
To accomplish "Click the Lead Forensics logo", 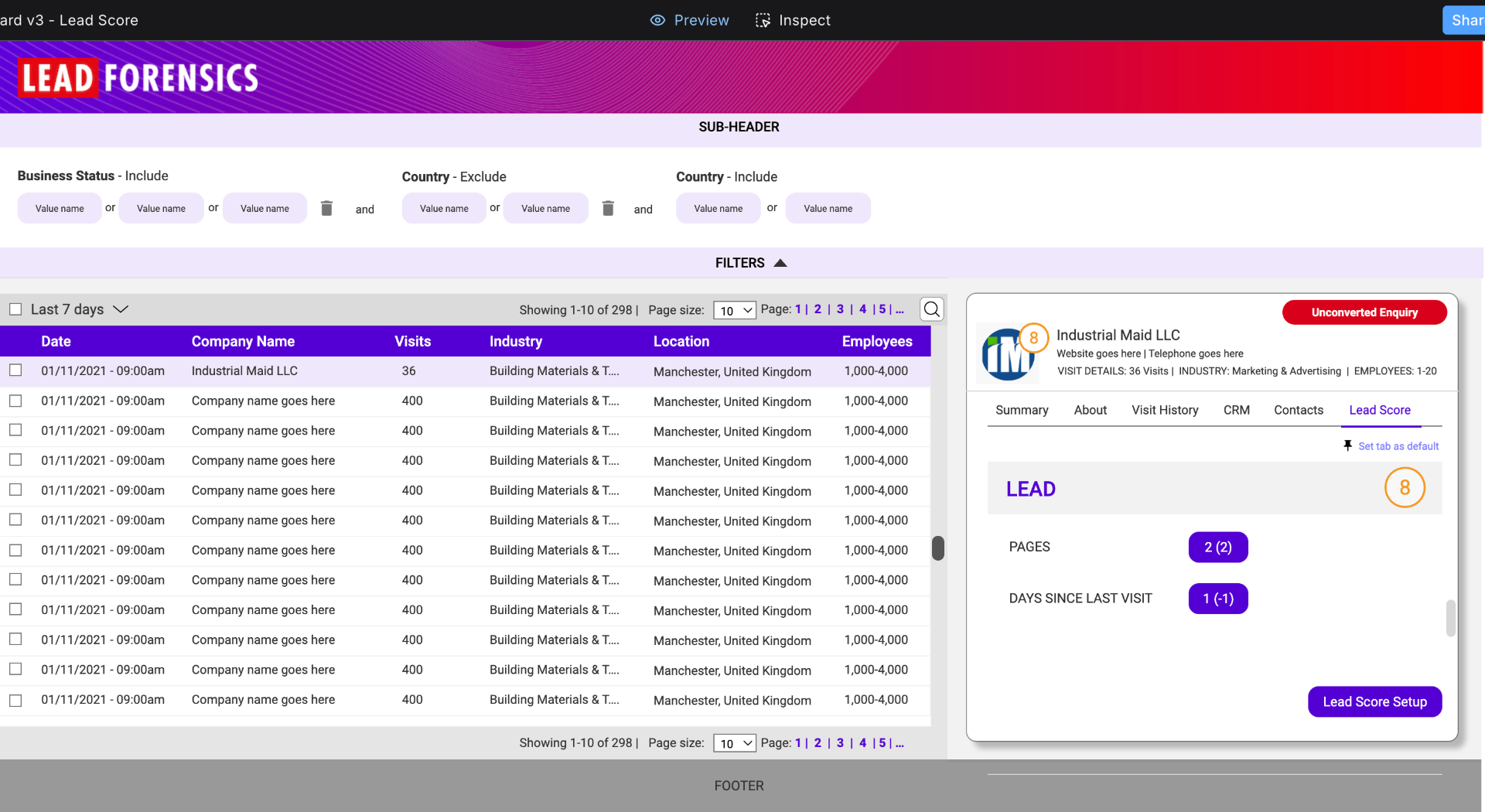I will tap(139, 78).
